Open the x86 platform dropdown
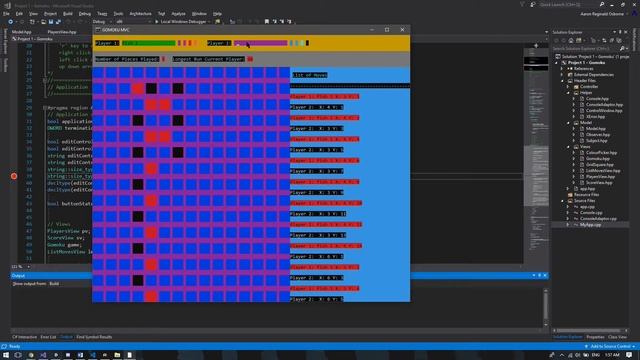Viewport: 640px width, 360px height. [x=133, y=22]
